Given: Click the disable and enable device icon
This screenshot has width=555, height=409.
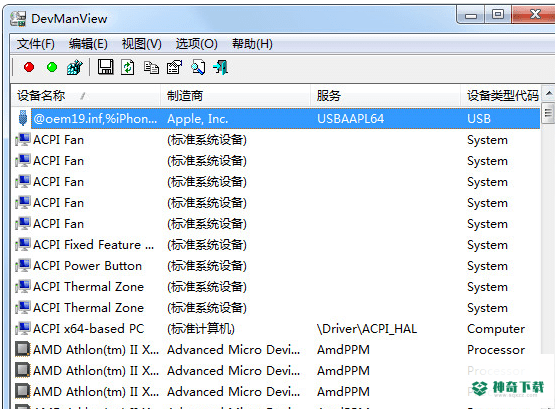Looking at the screenshot, I should click(x=75, y=67).
